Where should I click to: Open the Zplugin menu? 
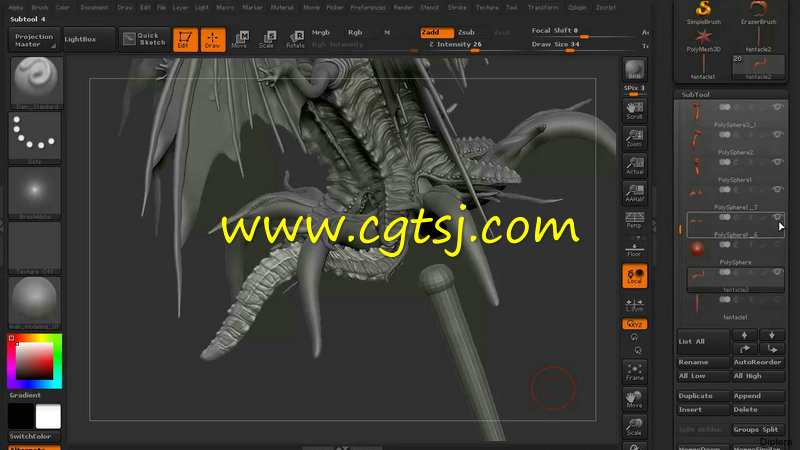pos(577,8)
